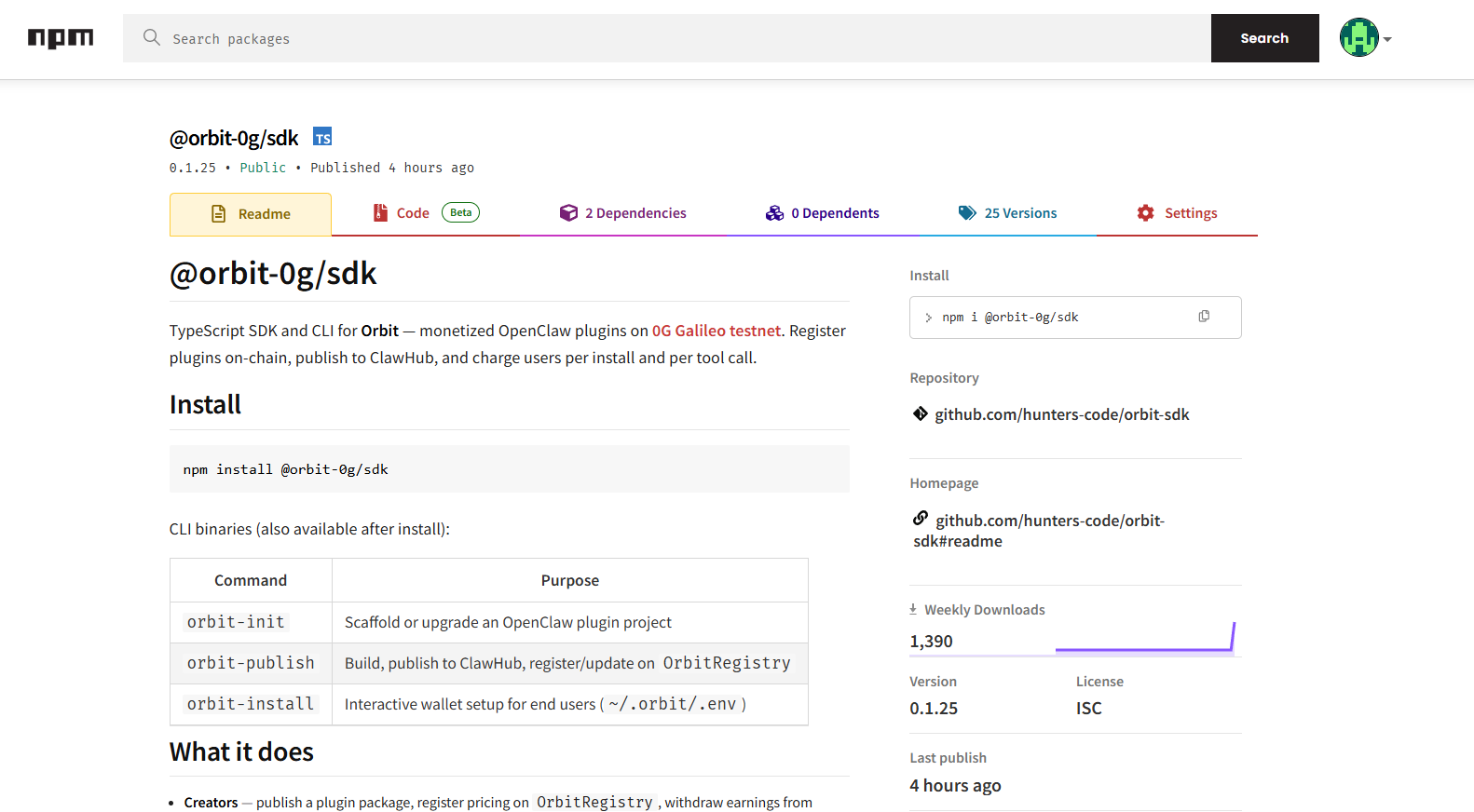Open the user avatar menu

(1358, 38)
